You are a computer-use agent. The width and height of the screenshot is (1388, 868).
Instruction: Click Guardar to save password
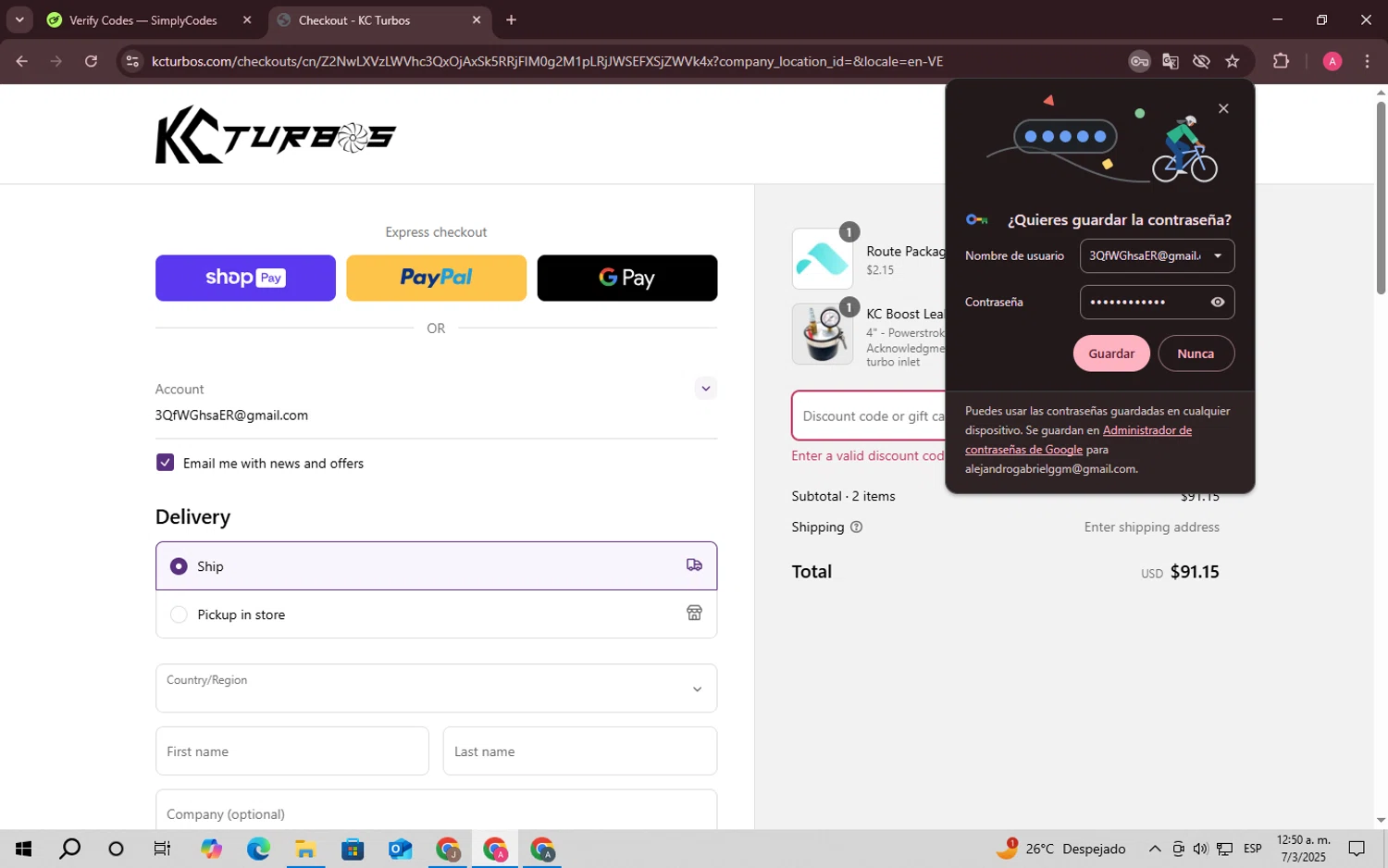coord(1111,353)
